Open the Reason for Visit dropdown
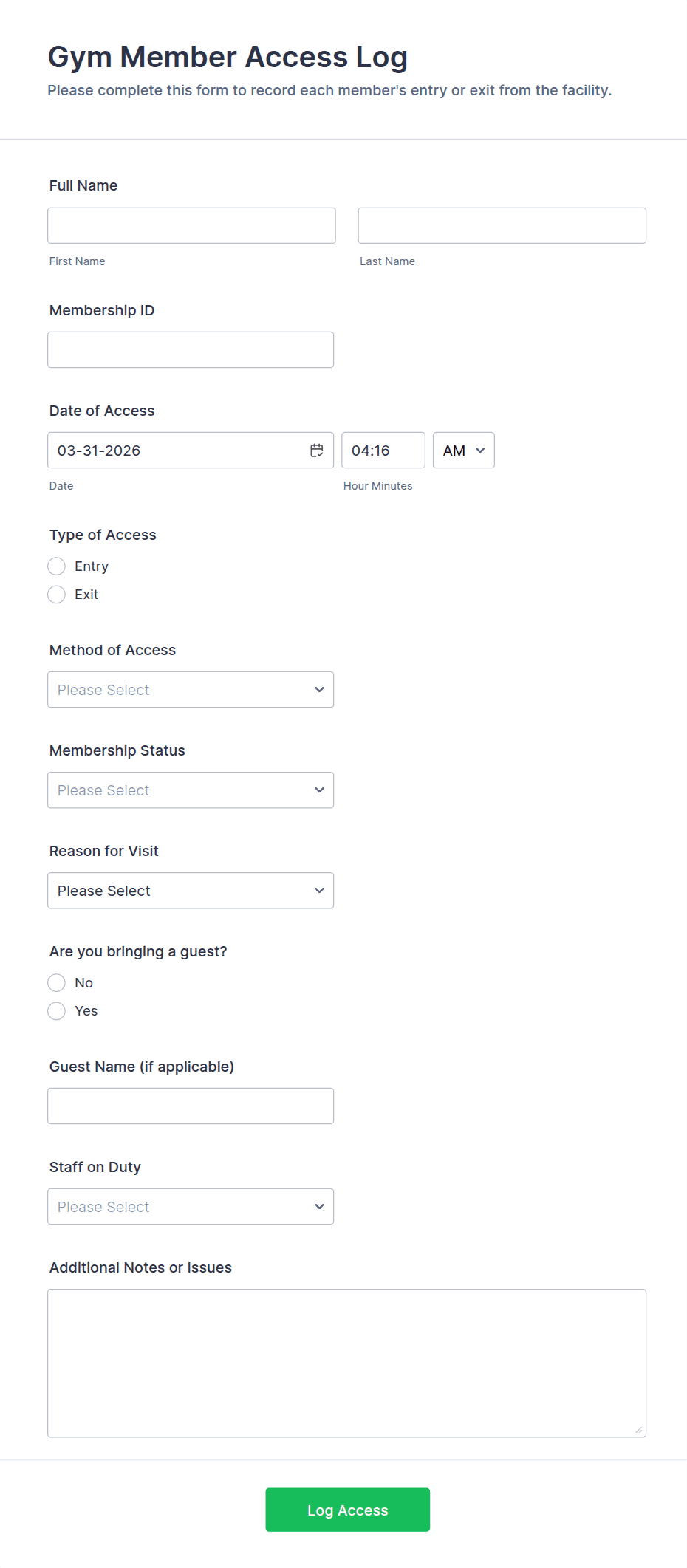The image size is (687, 1568). (190, 891)
